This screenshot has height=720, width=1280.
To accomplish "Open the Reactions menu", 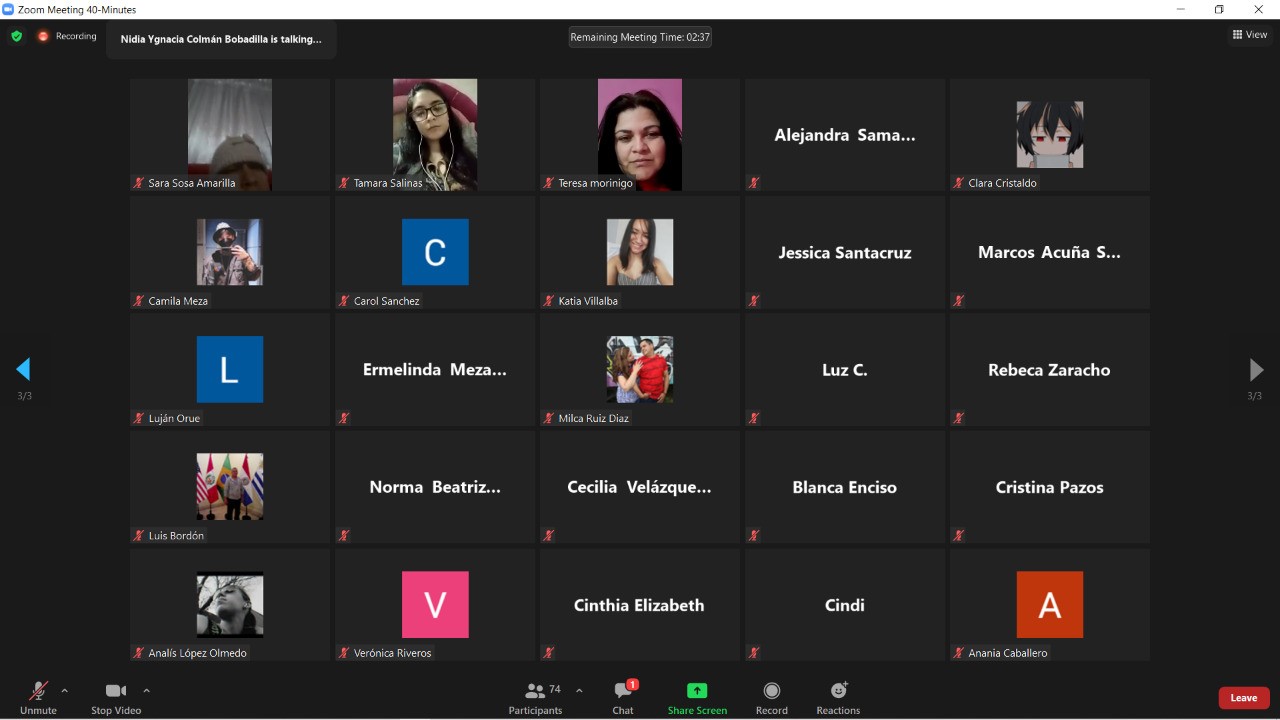I will coord(838,697).
